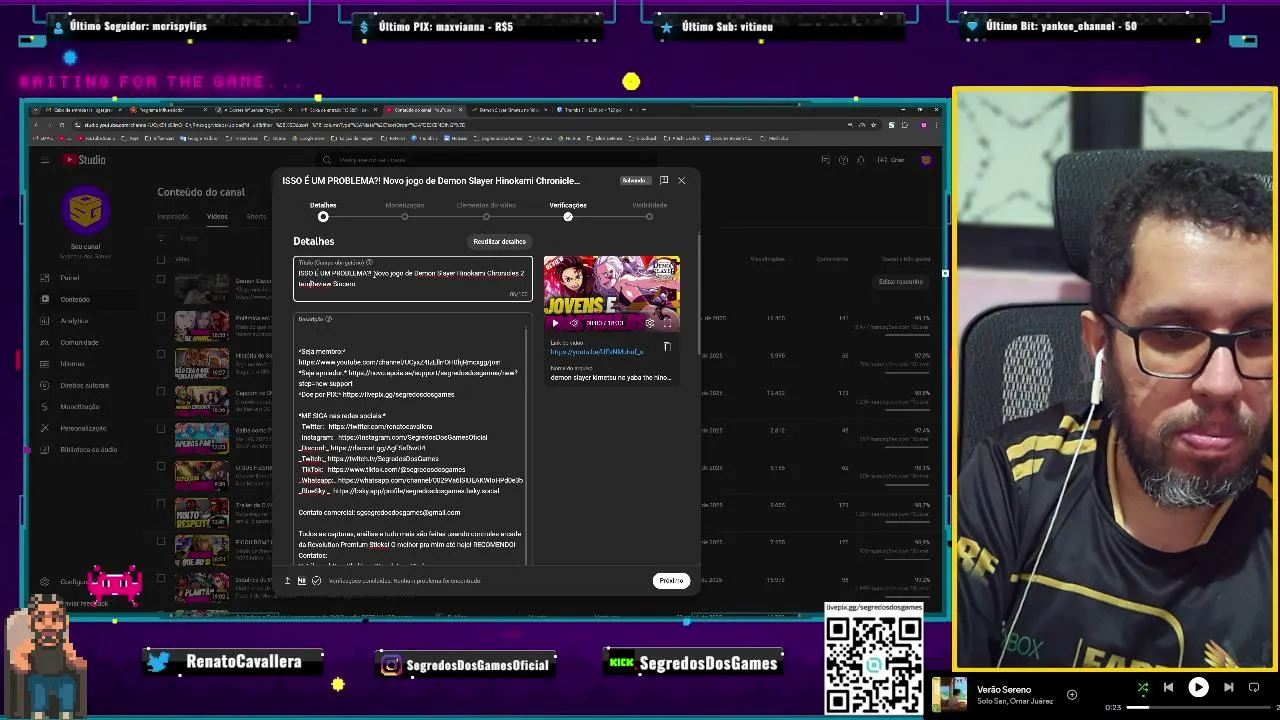Tick the select-all videos checkbox
This screenshot has height=720, width=1280.
161,259
